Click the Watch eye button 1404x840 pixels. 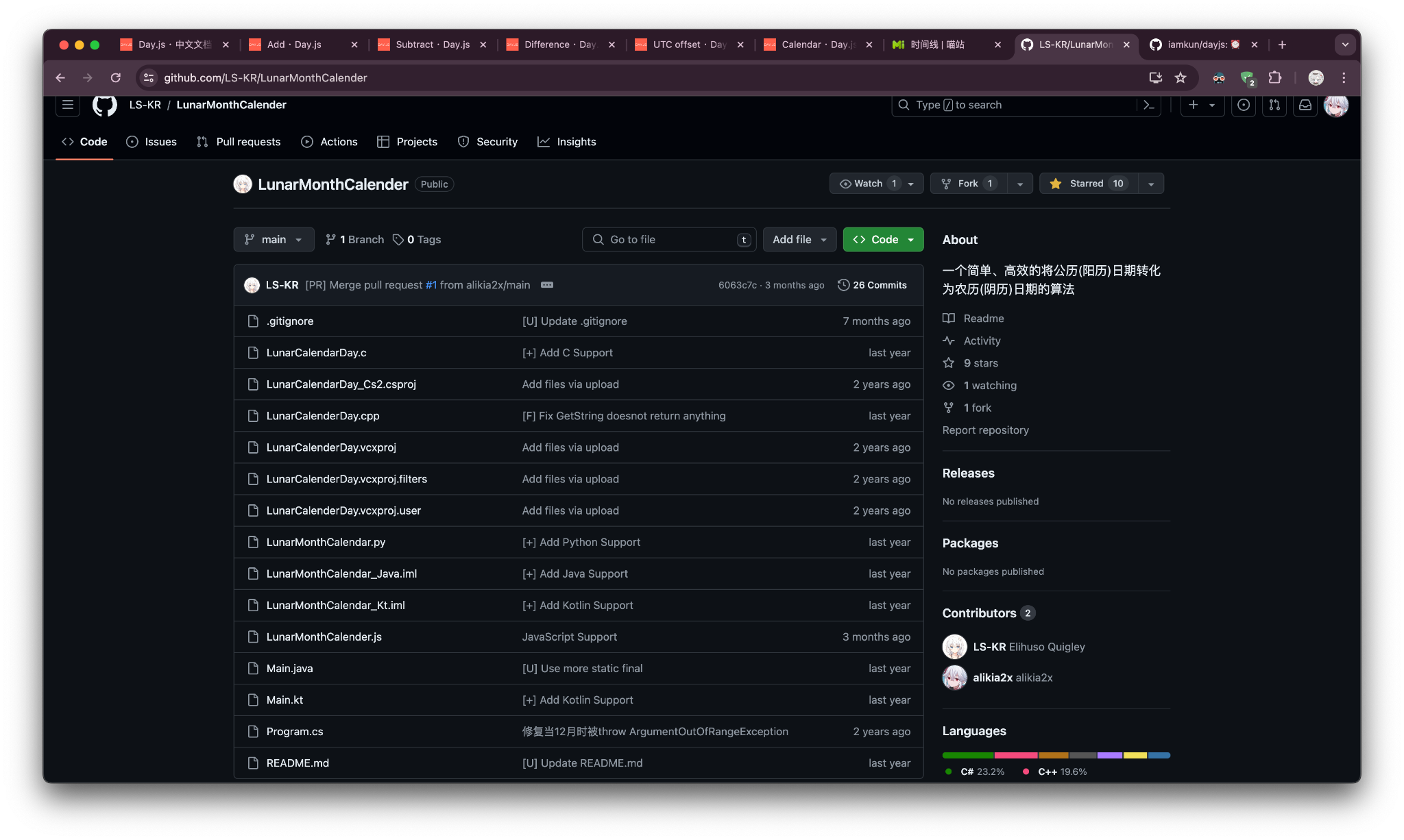(867, 184)
